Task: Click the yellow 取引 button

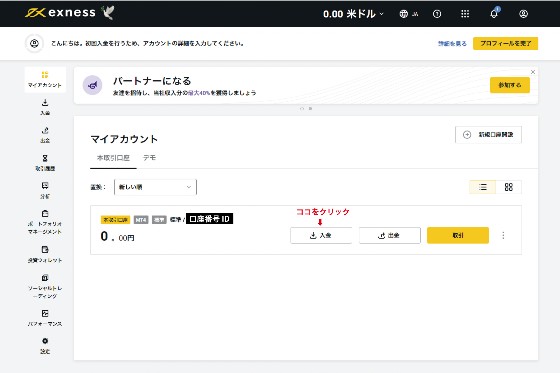Action: pos(458,235)
